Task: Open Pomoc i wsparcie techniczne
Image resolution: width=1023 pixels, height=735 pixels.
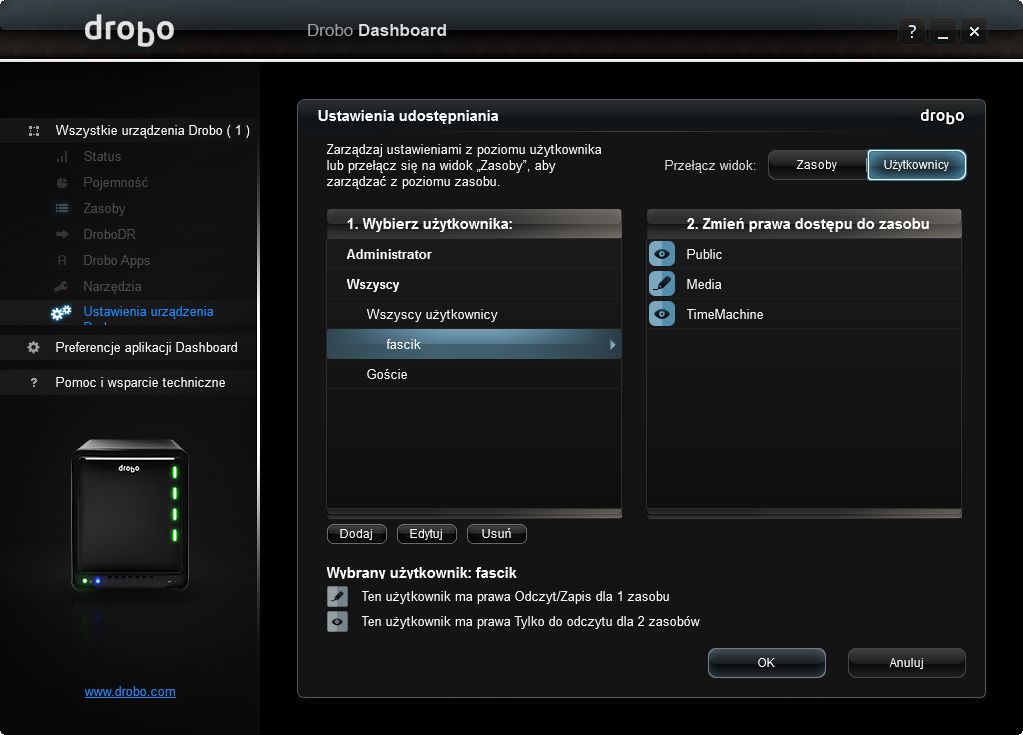Action: coord(140,383)
